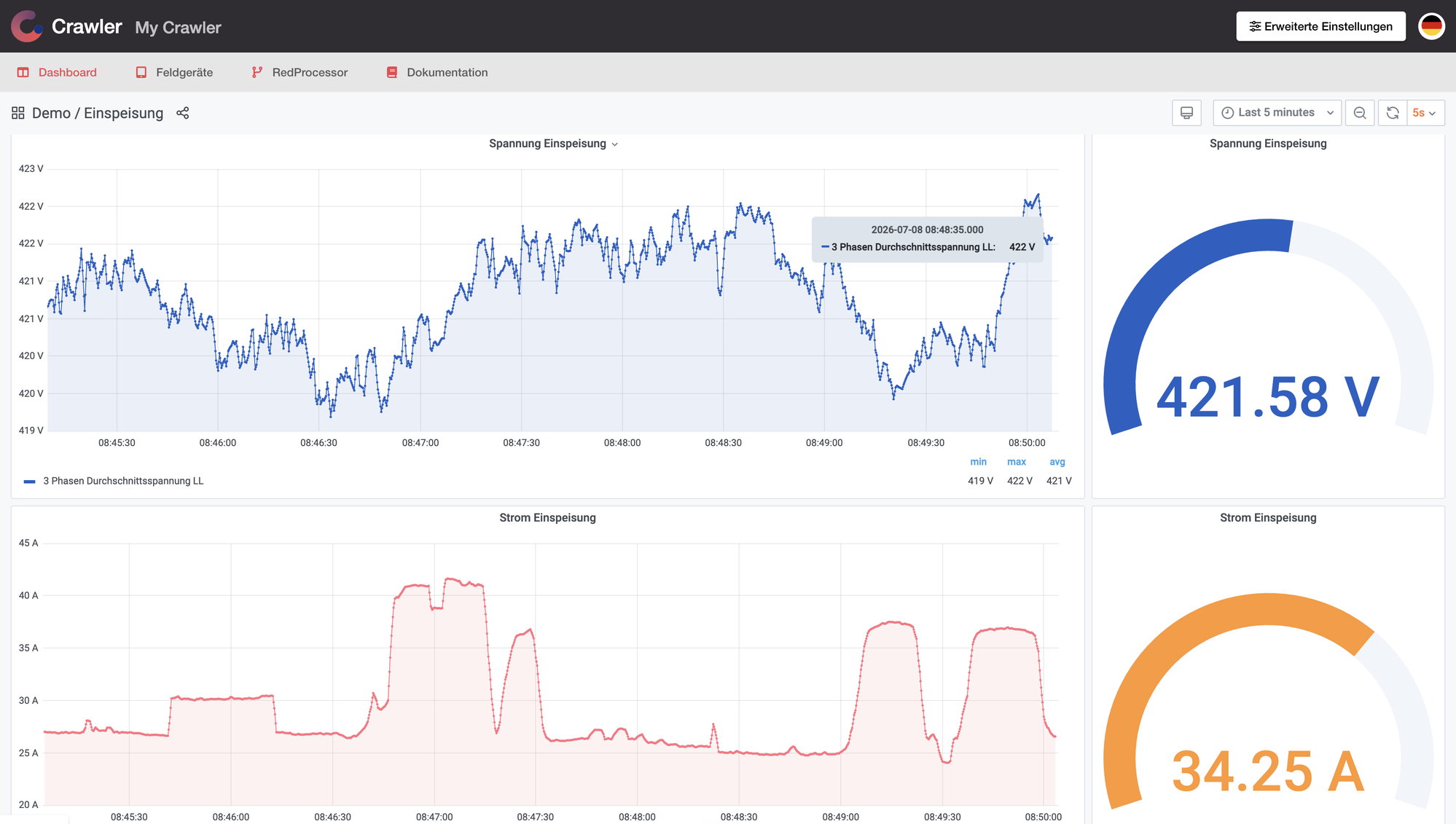This screenshot has height=824, width=1456.
Task: Open the Dokumentation tab
Action: (437, 72)
